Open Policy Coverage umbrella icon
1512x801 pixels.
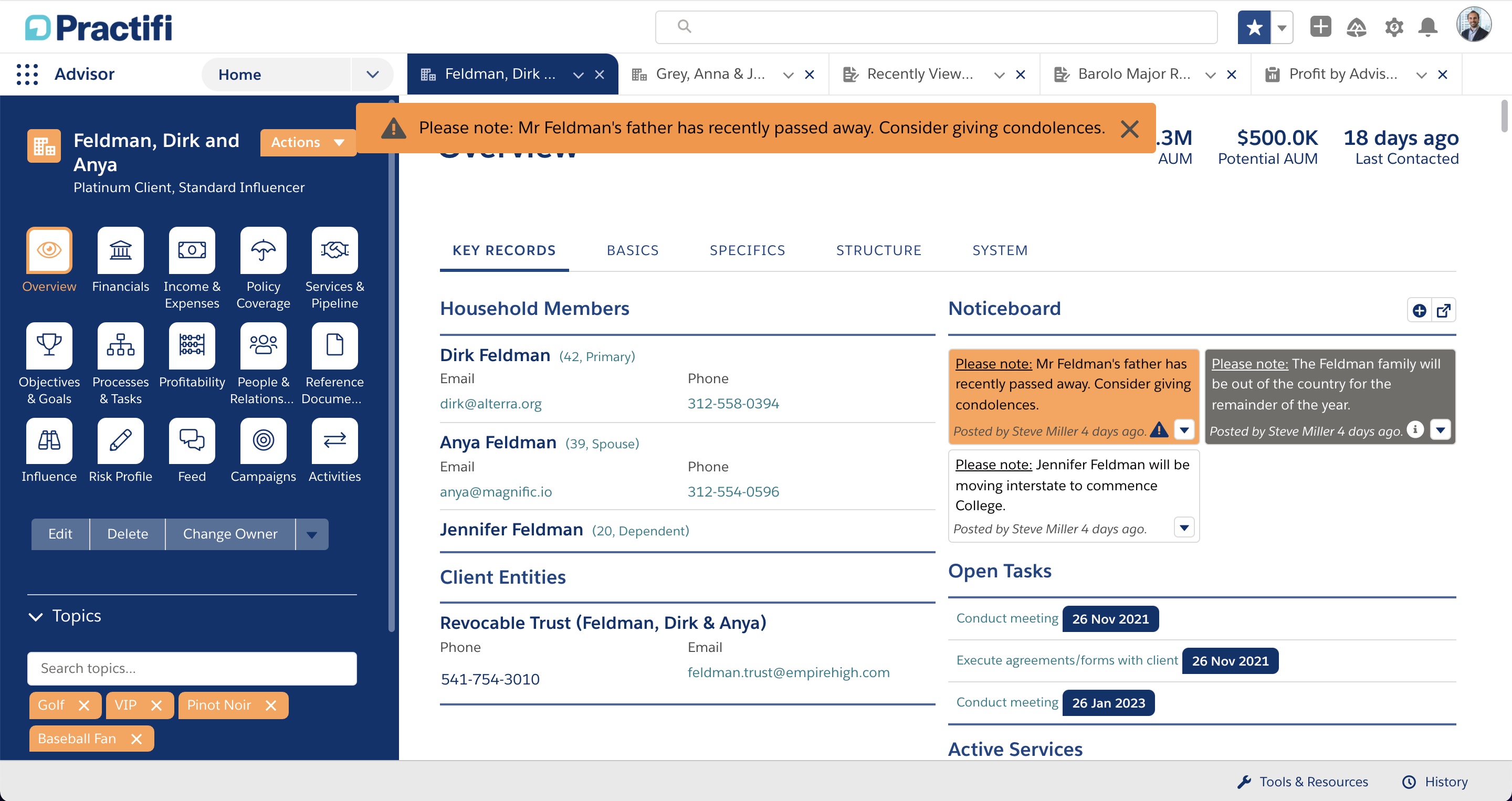pos(263,250)
